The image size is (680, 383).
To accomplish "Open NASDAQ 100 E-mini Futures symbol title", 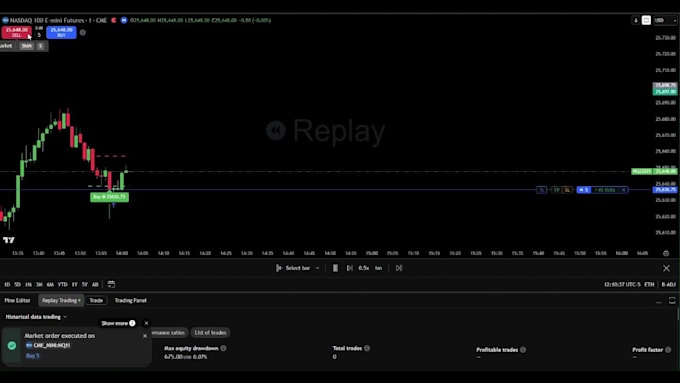I will click(x=58, y=20).
